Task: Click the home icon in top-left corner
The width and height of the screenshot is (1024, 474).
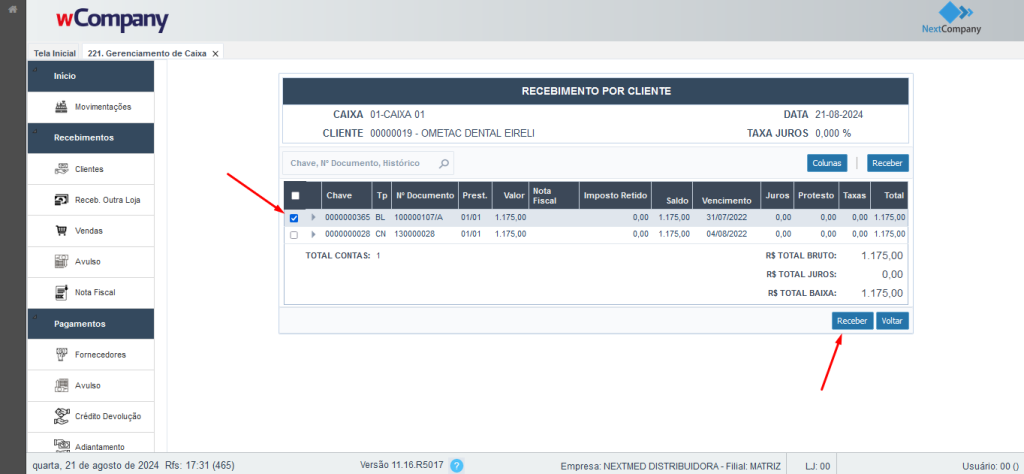Action: point(13,10)
